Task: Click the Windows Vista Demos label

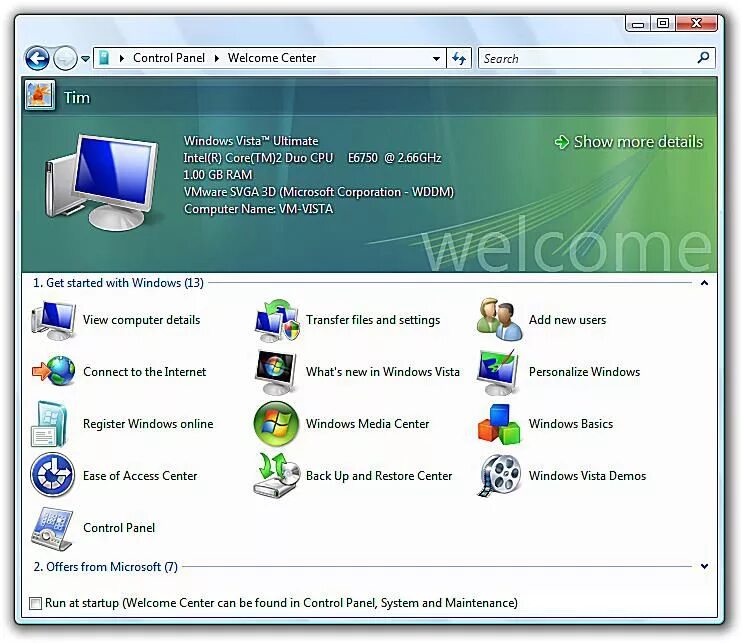Action: tap(587, 476)
